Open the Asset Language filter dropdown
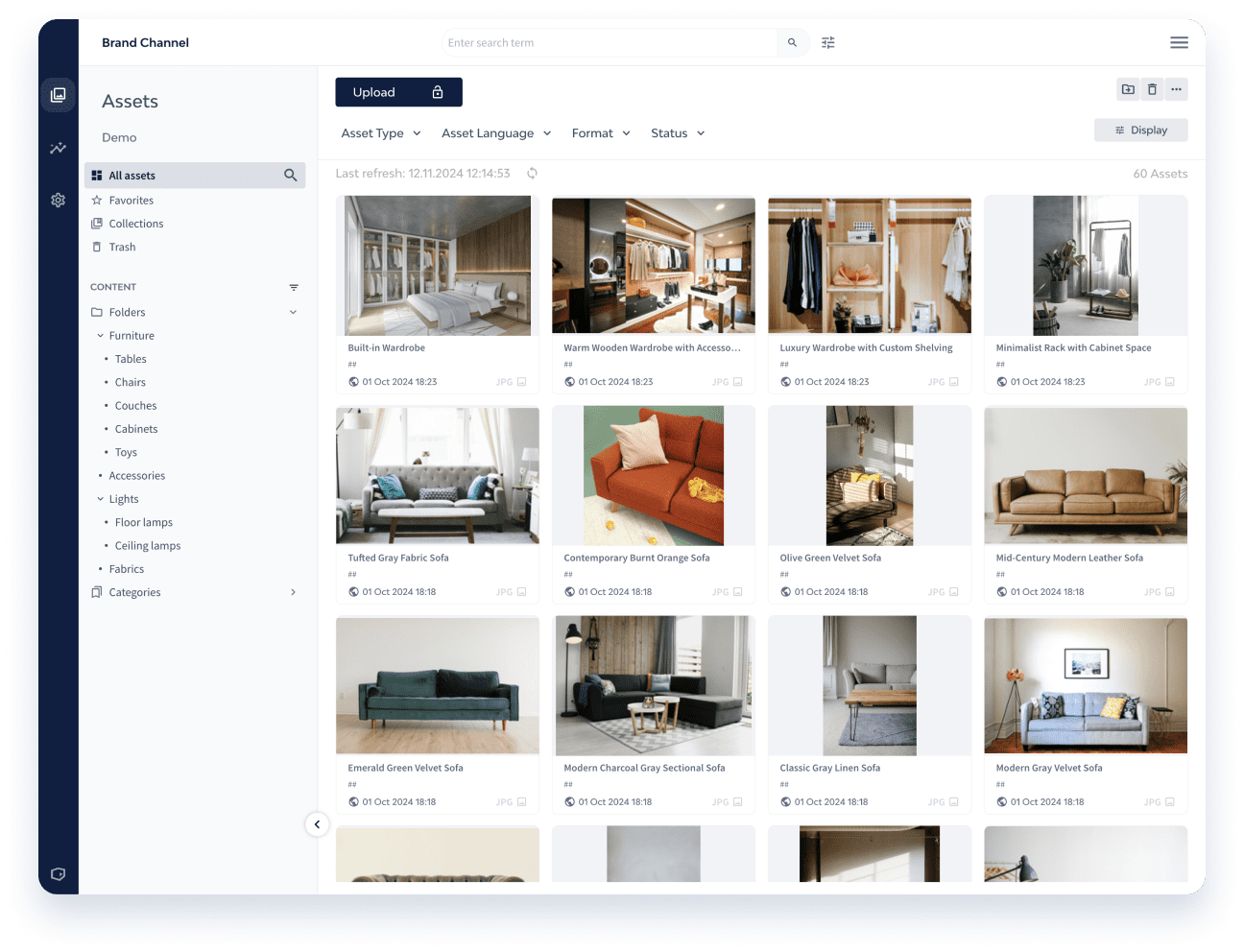Screen dimensions: 1244x952 pos(496,133)
